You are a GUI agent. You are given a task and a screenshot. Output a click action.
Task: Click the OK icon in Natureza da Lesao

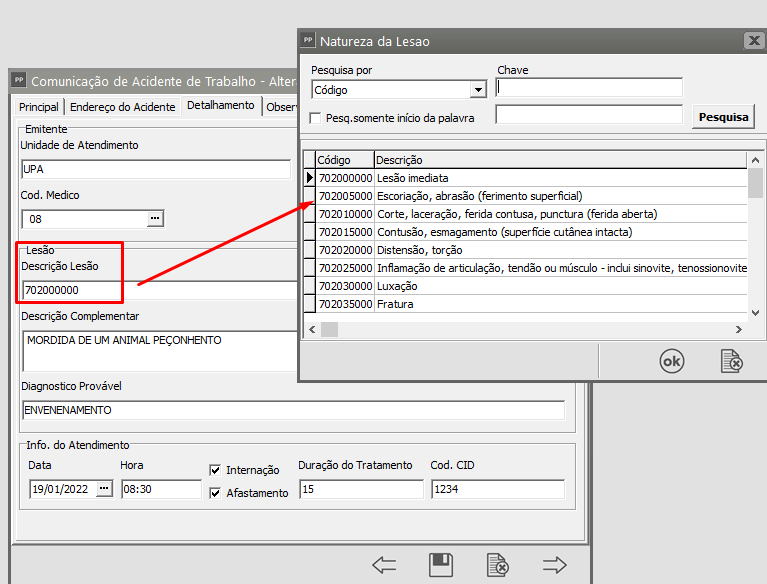(x=672, y=362)
